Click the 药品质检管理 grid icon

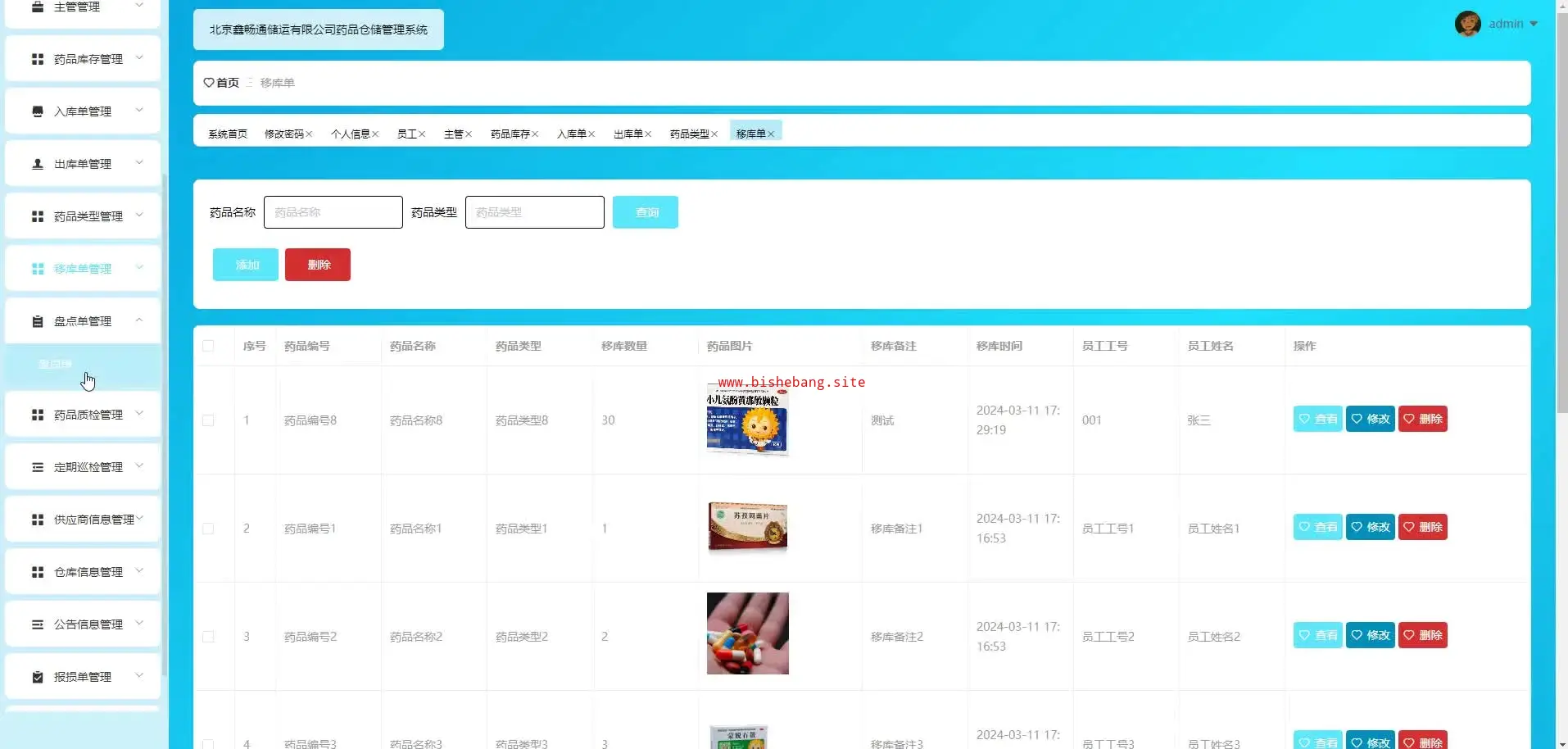click(x=38, y=415)
